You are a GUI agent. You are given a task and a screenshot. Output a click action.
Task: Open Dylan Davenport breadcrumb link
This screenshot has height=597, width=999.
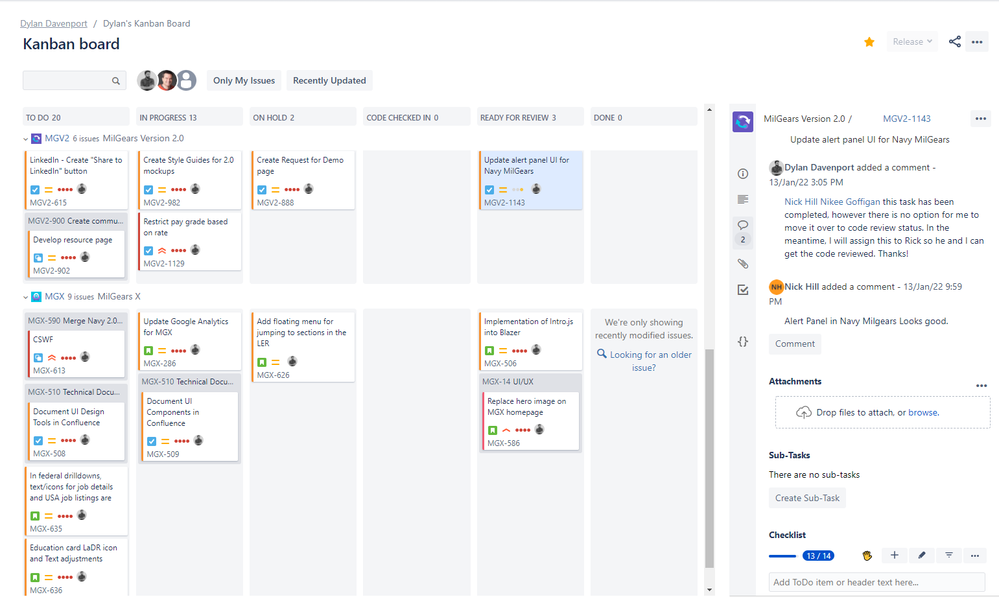click(54, 24)
